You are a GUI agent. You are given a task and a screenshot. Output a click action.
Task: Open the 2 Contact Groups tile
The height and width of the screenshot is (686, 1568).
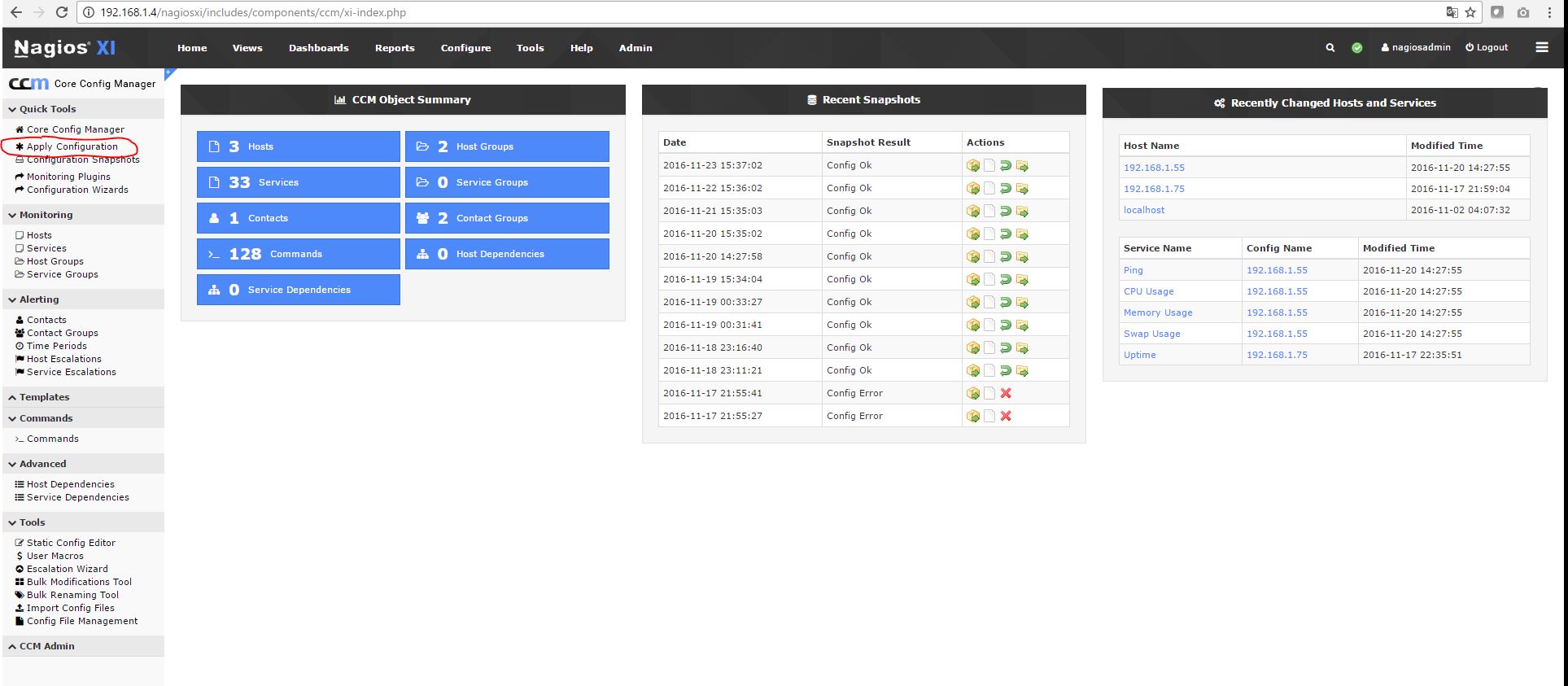pos(507,218)
